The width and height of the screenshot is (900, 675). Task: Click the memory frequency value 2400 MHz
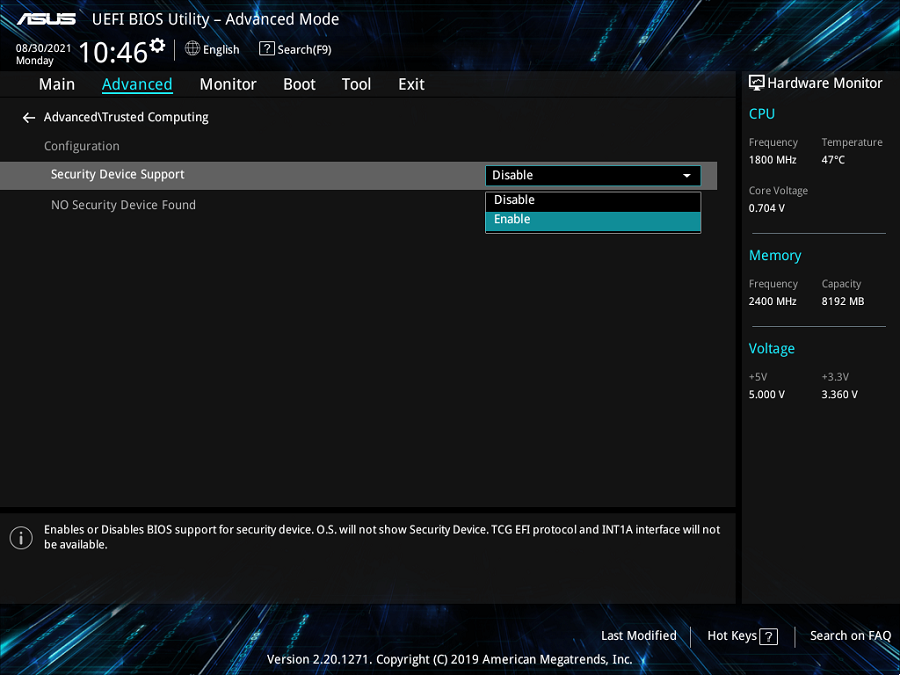[773, 301]
